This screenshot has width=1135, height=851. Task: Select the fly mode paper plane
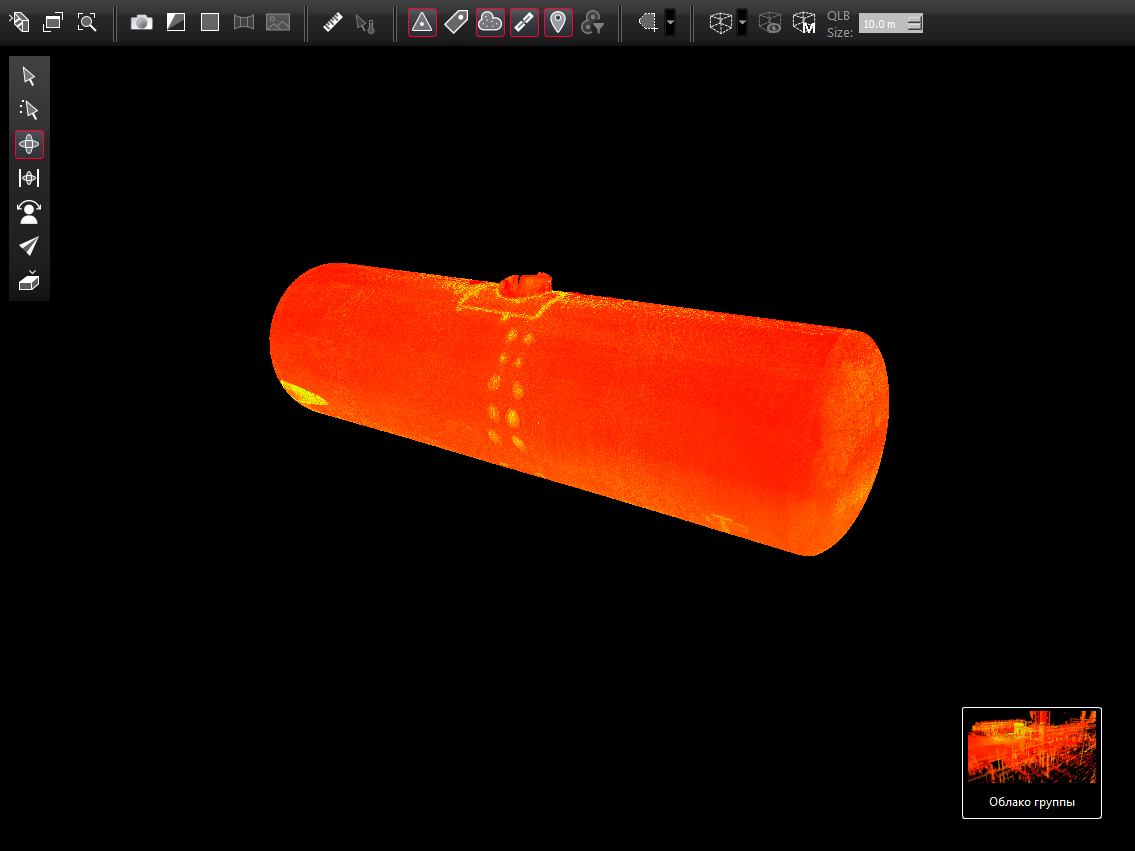(29, 246)
